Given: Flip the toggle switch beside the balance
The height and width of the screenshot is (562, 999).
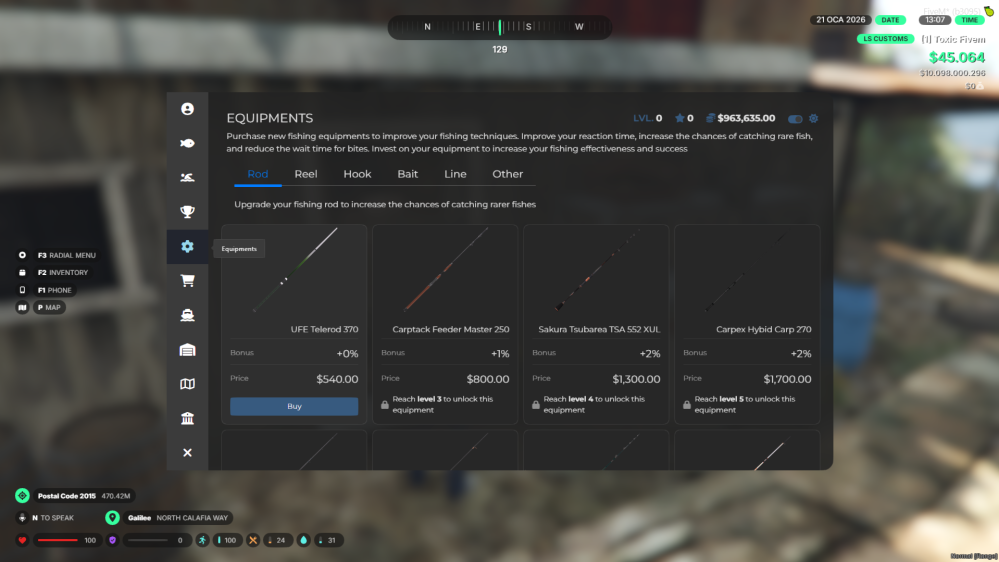Looking at the screenshot, I should pos(795,118).
